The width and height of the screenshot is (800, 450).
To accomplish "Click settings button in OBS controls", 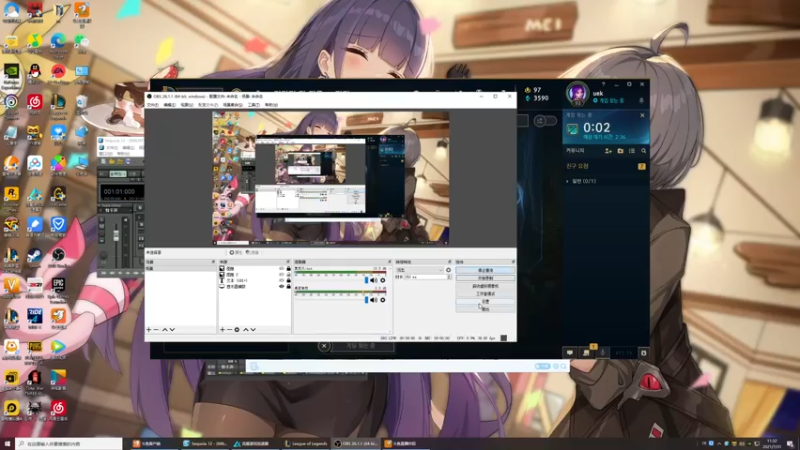I will [485, 302].
